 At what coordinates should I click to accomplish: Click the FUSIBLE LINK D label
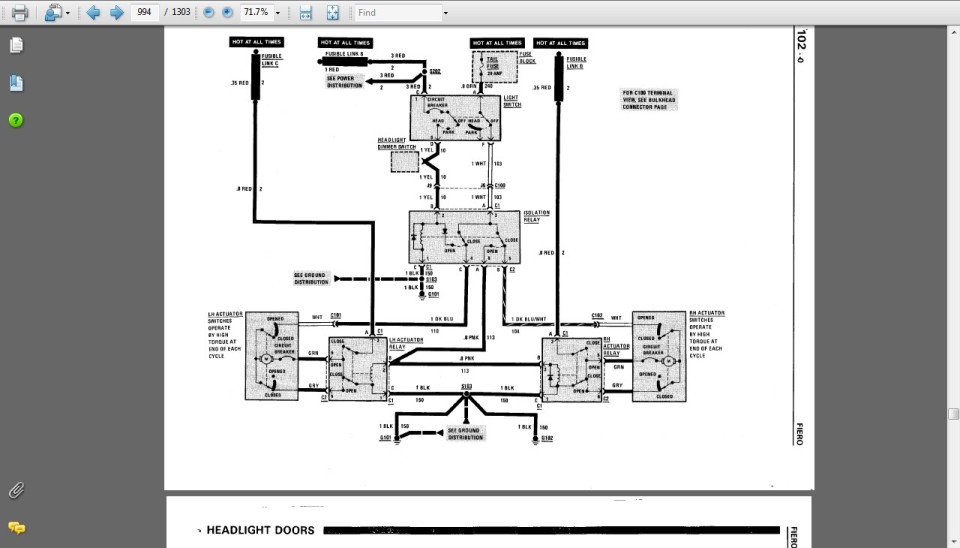point(576,62)
